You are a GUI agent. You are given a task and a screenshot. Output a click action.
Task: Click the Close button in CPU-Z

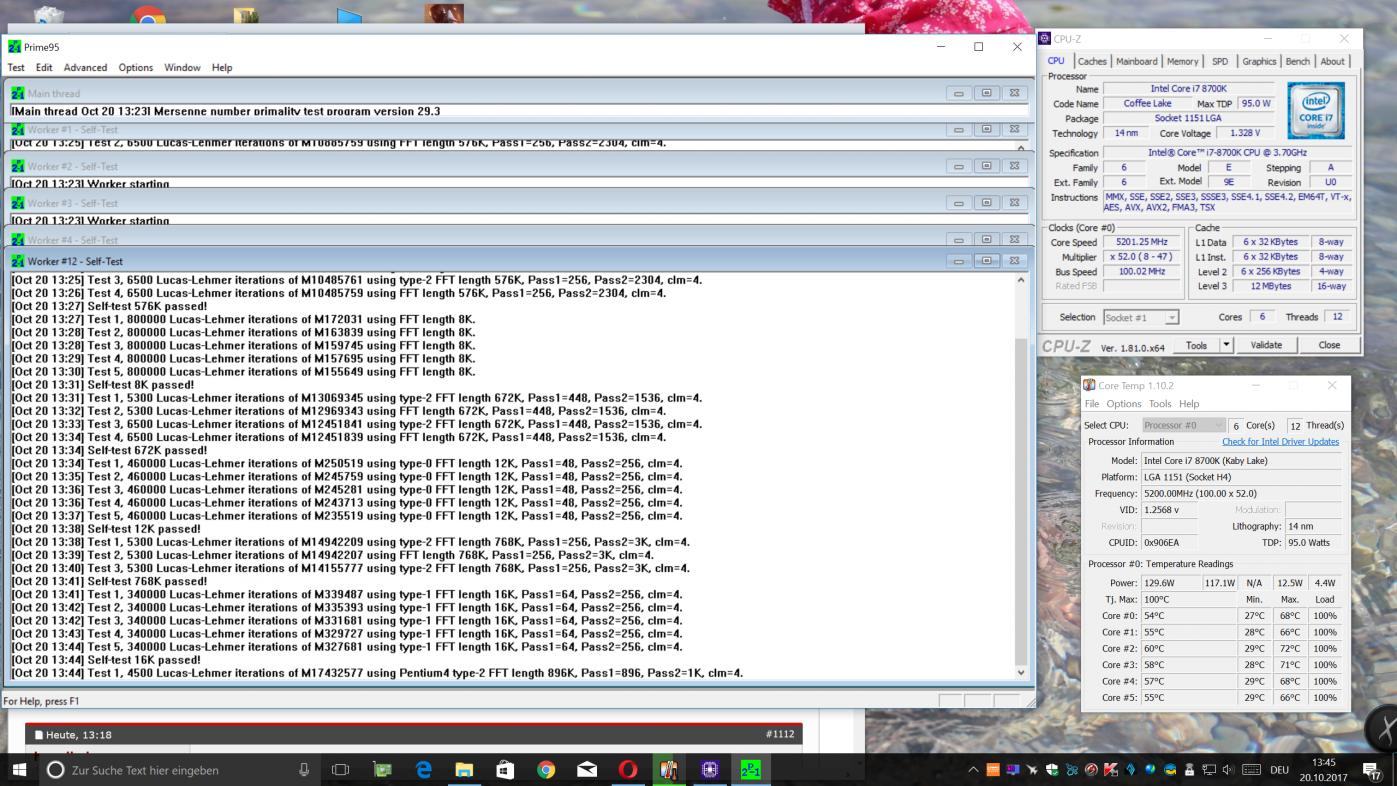pos(1329,345)
